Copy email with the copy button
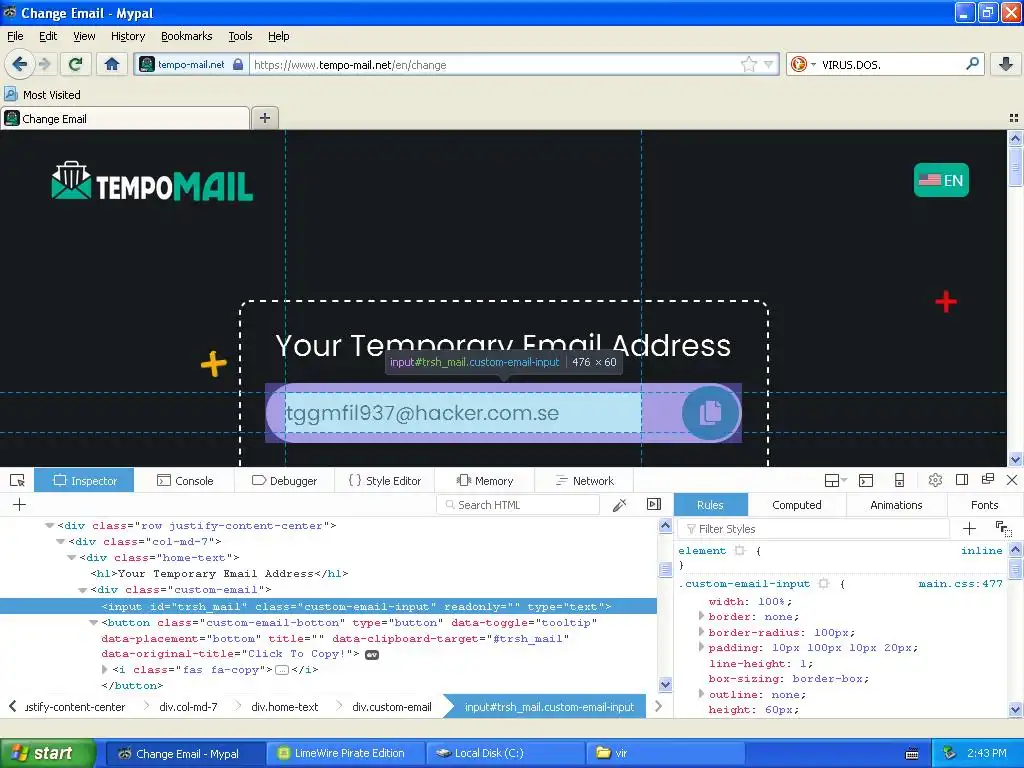Viewport: 1024px width, 768px height. point(711,413)
